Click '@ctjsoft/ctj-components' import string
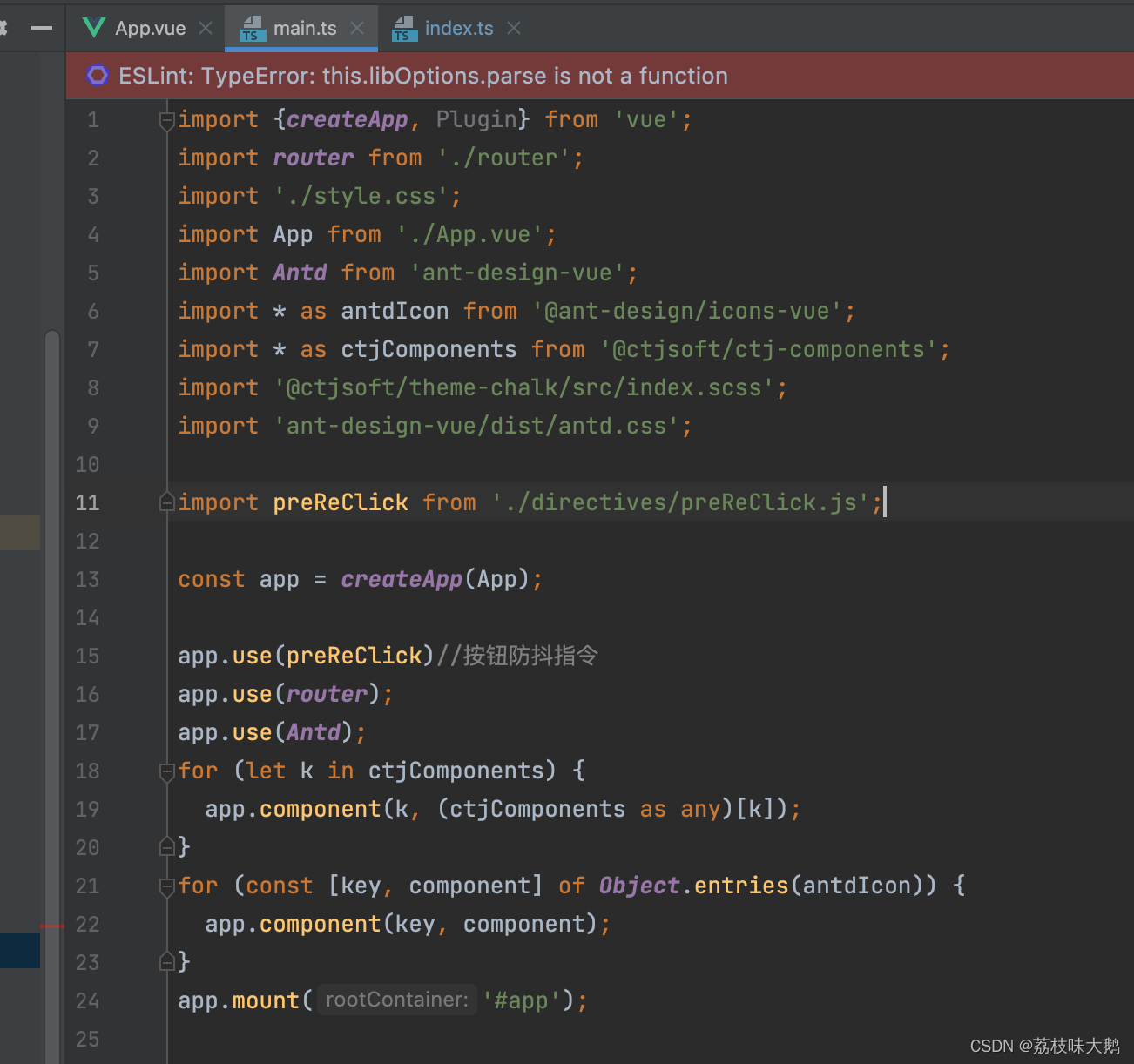 769,349
